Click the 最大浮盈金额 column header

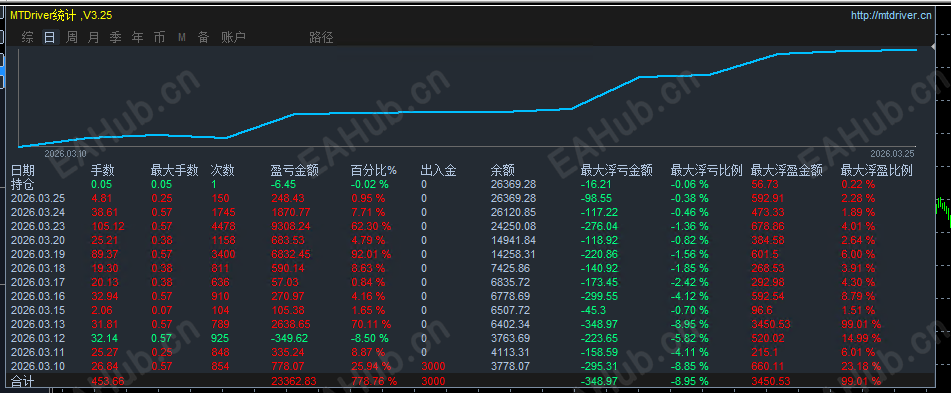point(787,170)
